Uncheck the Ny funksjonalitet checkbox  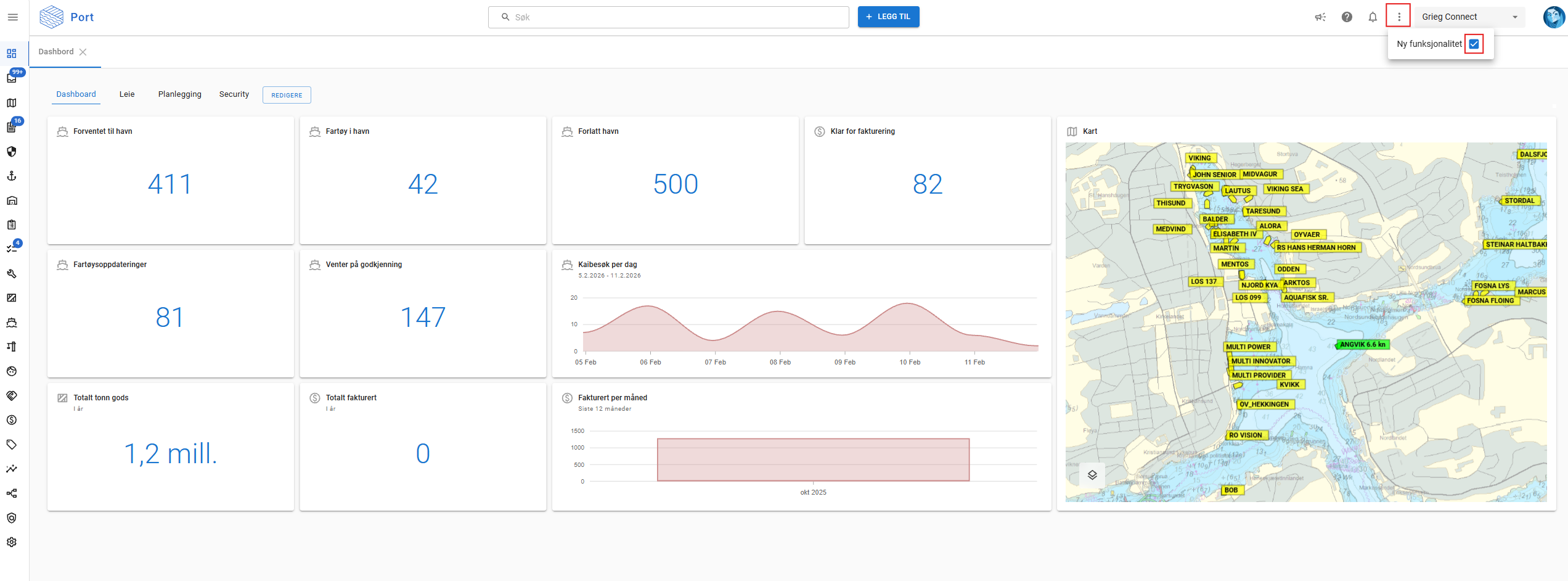1474,44
